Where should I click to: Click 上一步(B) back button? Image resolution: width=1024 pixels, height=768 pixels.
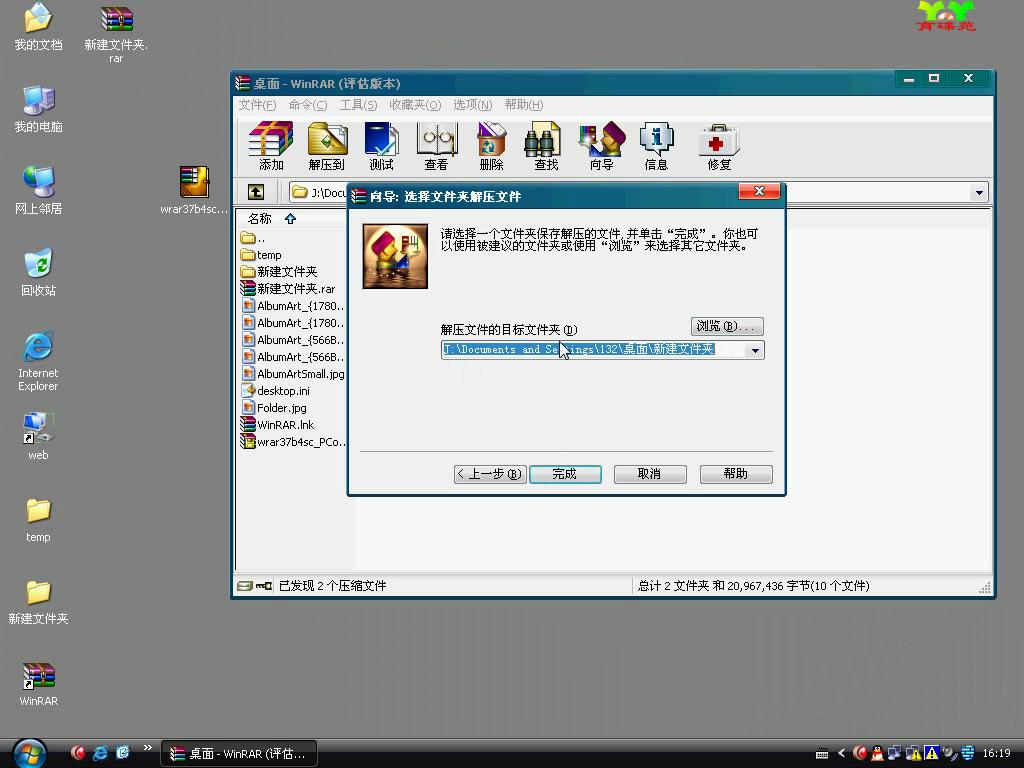coord(490,474)
